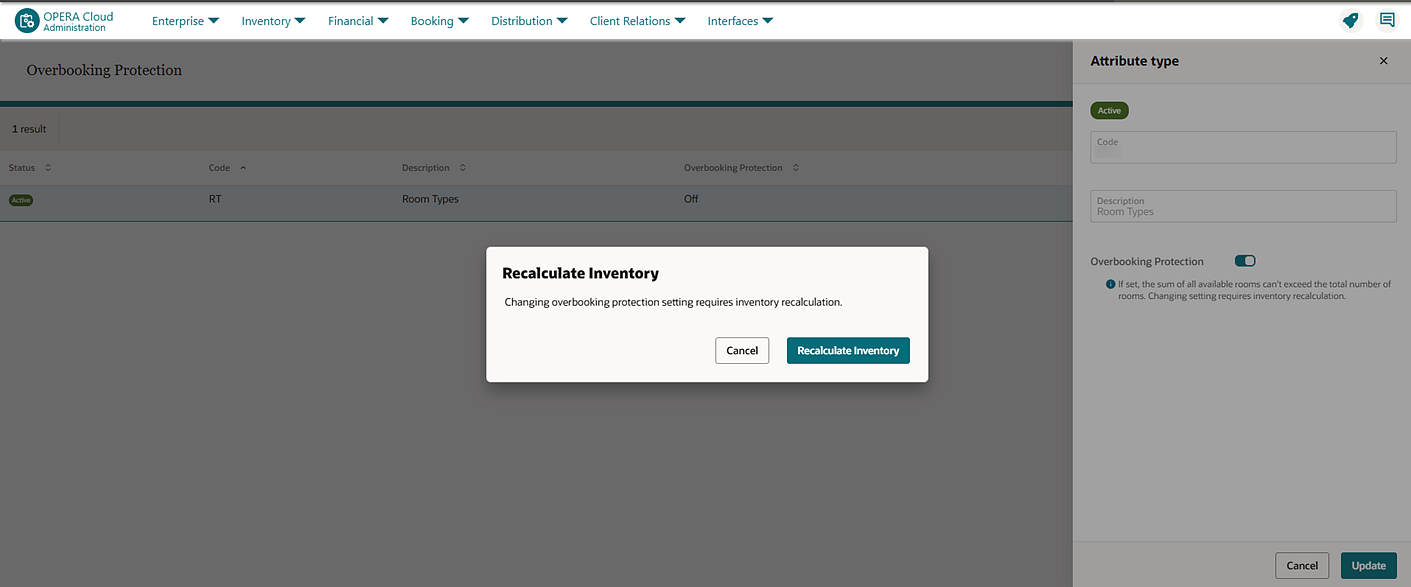Click the Active badge in Attribute type panel
The image size is (1411, 587).
[1109, 111]
